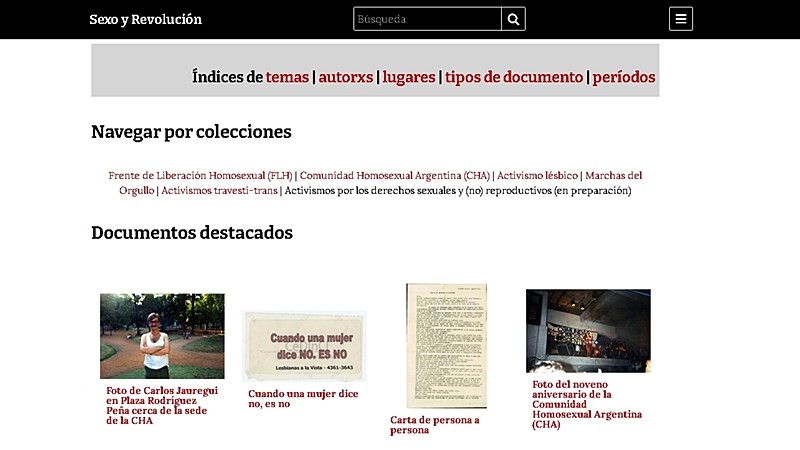Image resolution: width=800 pixels, height=450 pixels.
Task: Browse Frente de Liberación Homosexual (FLH) collection
Action: 200,176
